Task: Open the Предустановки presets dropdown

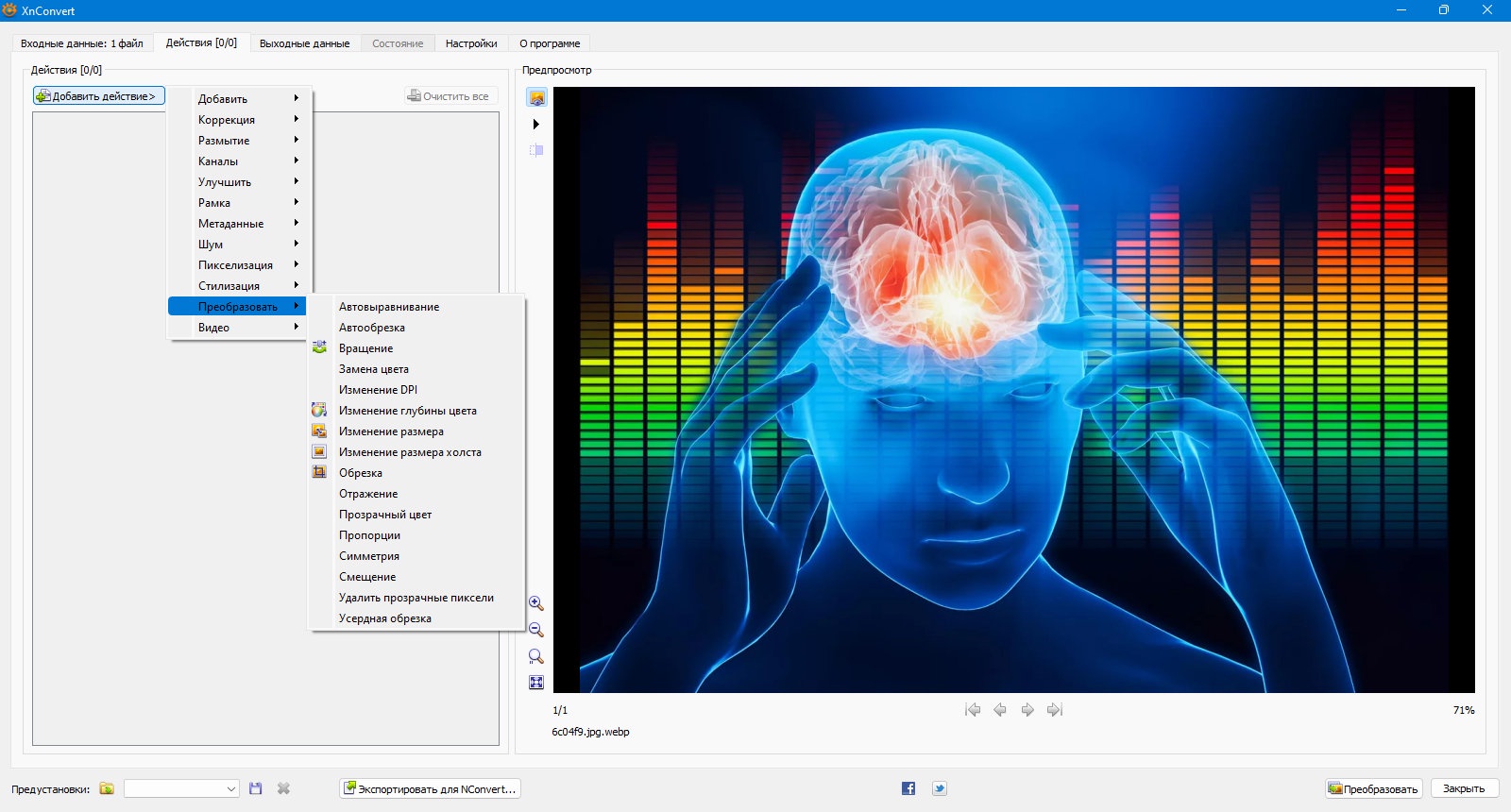Action: [x=181, y=788]
